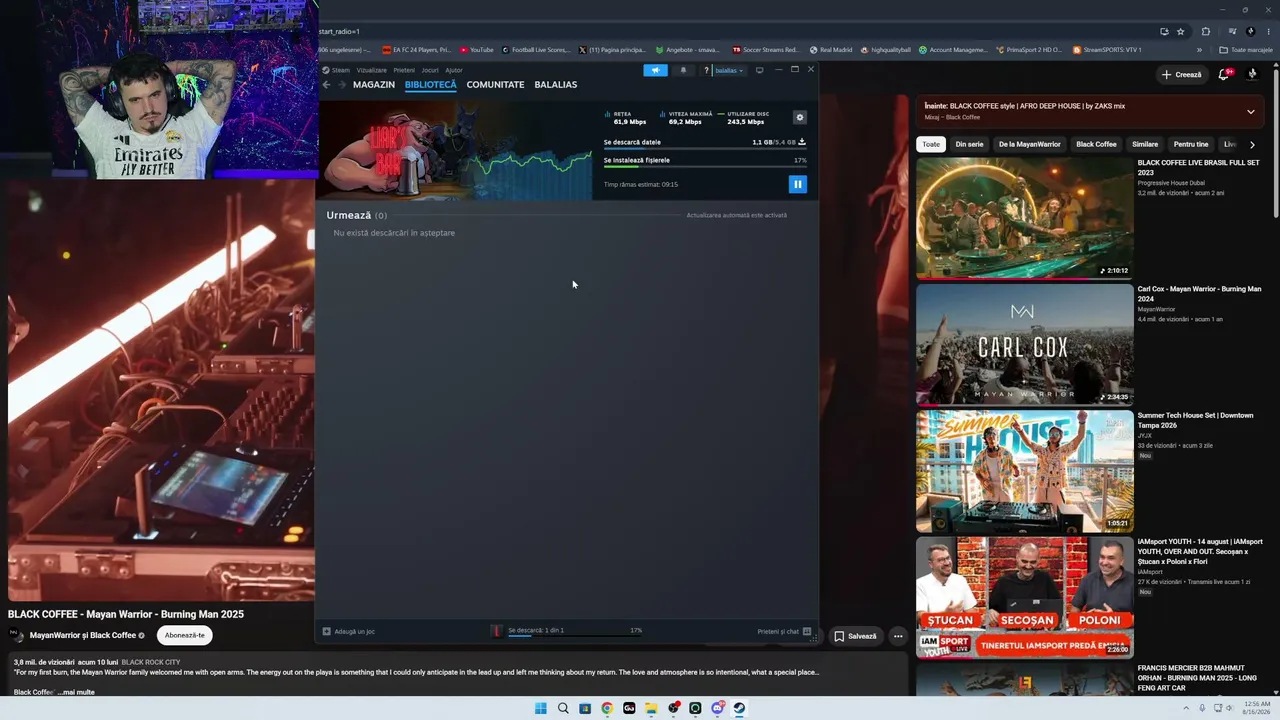Click the 'Urmează' queue heading
This screenshot has height=720, width=1280.
pyautogui.click(x=349, y=215)
